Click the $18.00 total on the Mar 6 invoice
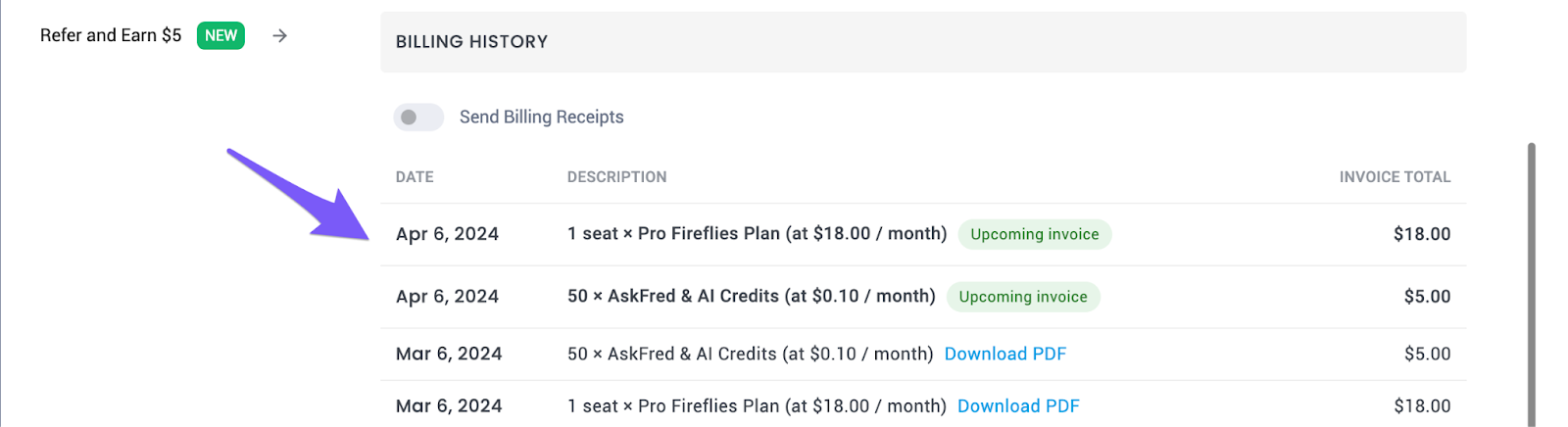Viewport: 1568px width, 427px height. tap(1421, 406)
